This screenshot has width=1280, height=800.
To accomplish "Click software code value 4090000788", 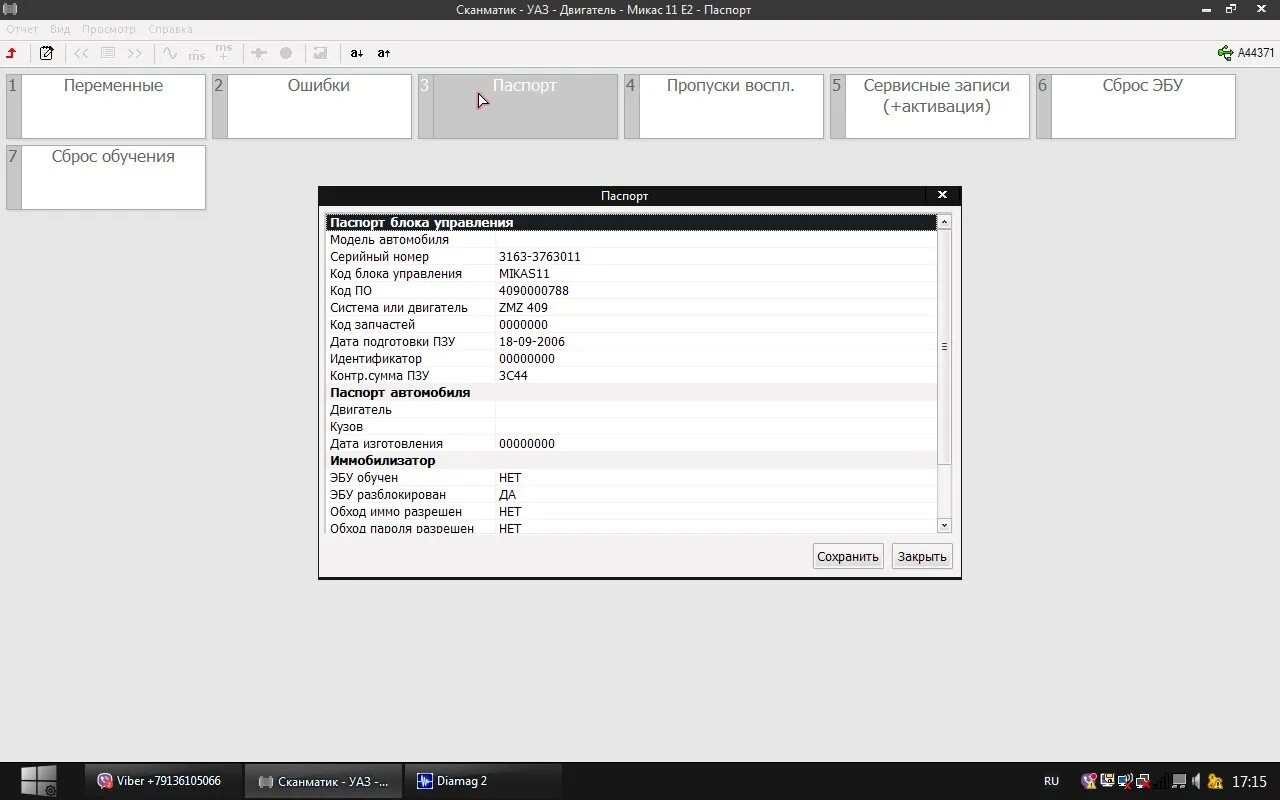I will [533, 291].
